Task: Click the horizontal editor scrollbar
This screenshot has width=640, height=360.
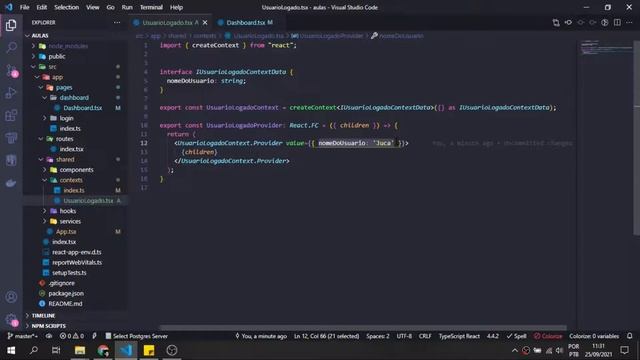Action: click(x=362, y=328)
